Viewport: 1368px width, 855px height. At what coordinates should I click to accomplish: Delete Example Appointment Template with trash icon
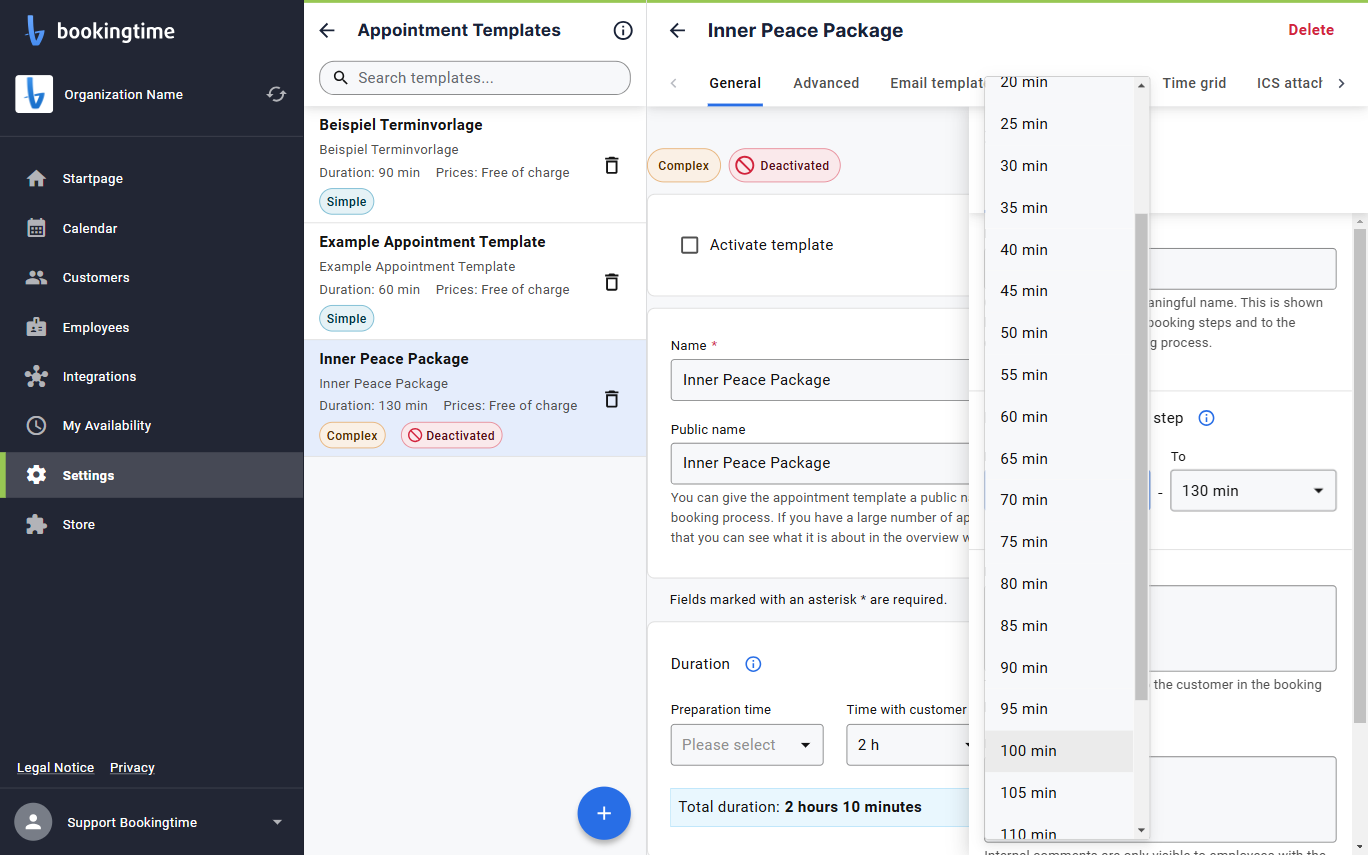click(x=612, y=282)
